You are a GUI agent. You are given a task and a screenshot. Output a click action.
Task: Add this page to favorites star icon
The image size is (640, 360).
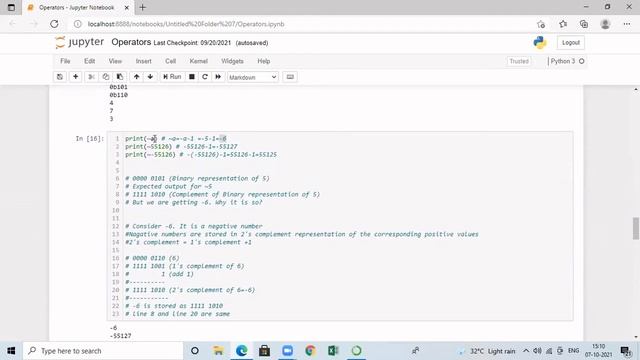541,24
